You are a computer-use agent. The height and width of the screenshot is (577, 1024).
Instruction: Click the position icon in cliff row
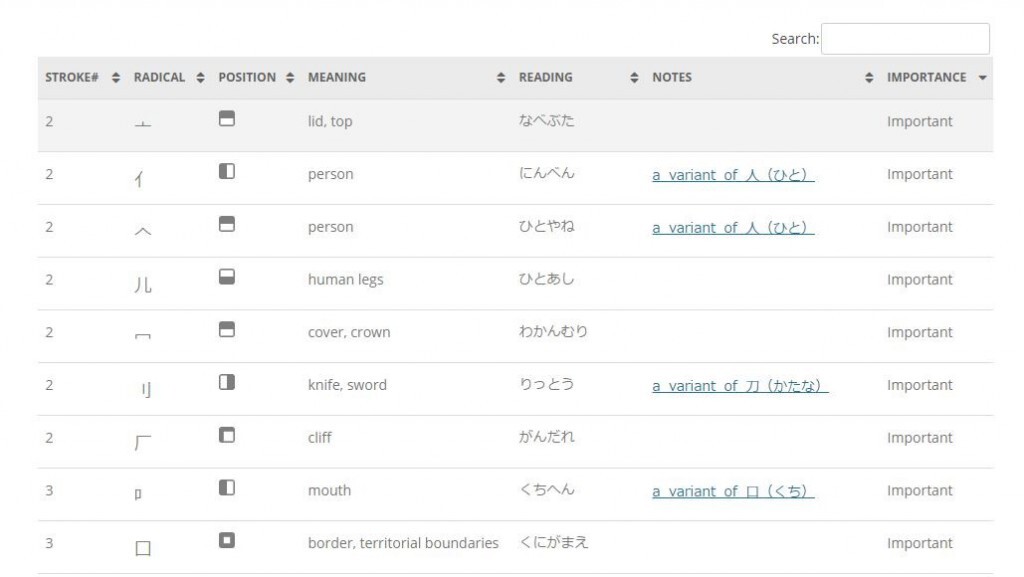[x=227, y=435]
